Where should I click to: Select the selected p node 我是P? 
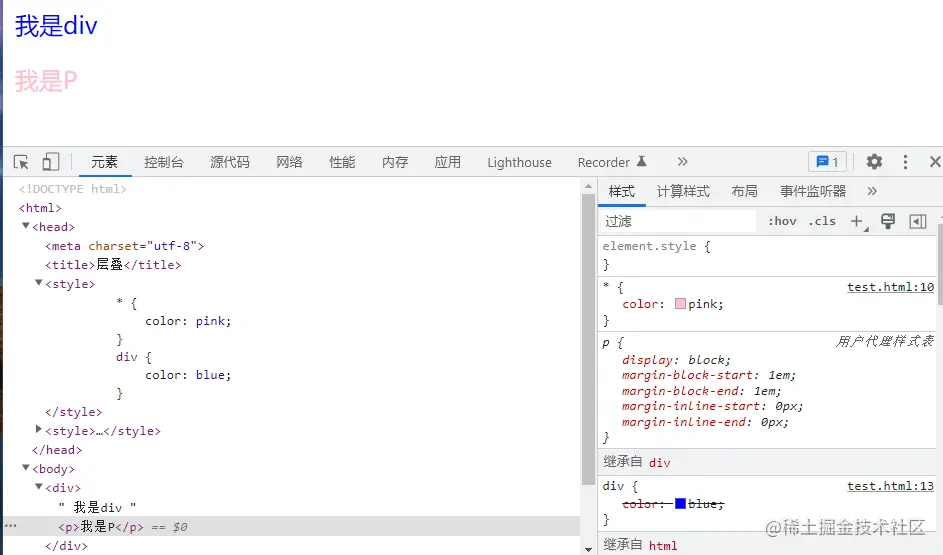click(x=101, y=527)
